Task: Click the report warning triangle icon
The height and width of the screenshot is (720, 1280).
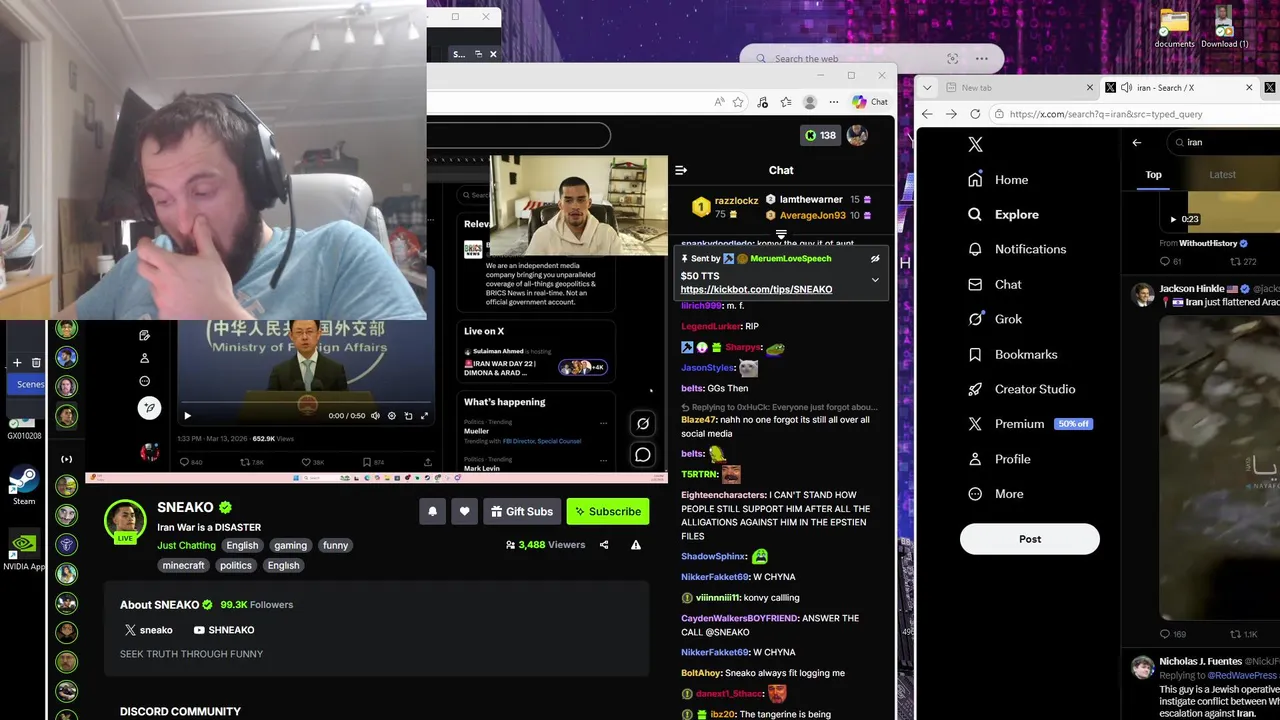Action: [636, 545]
